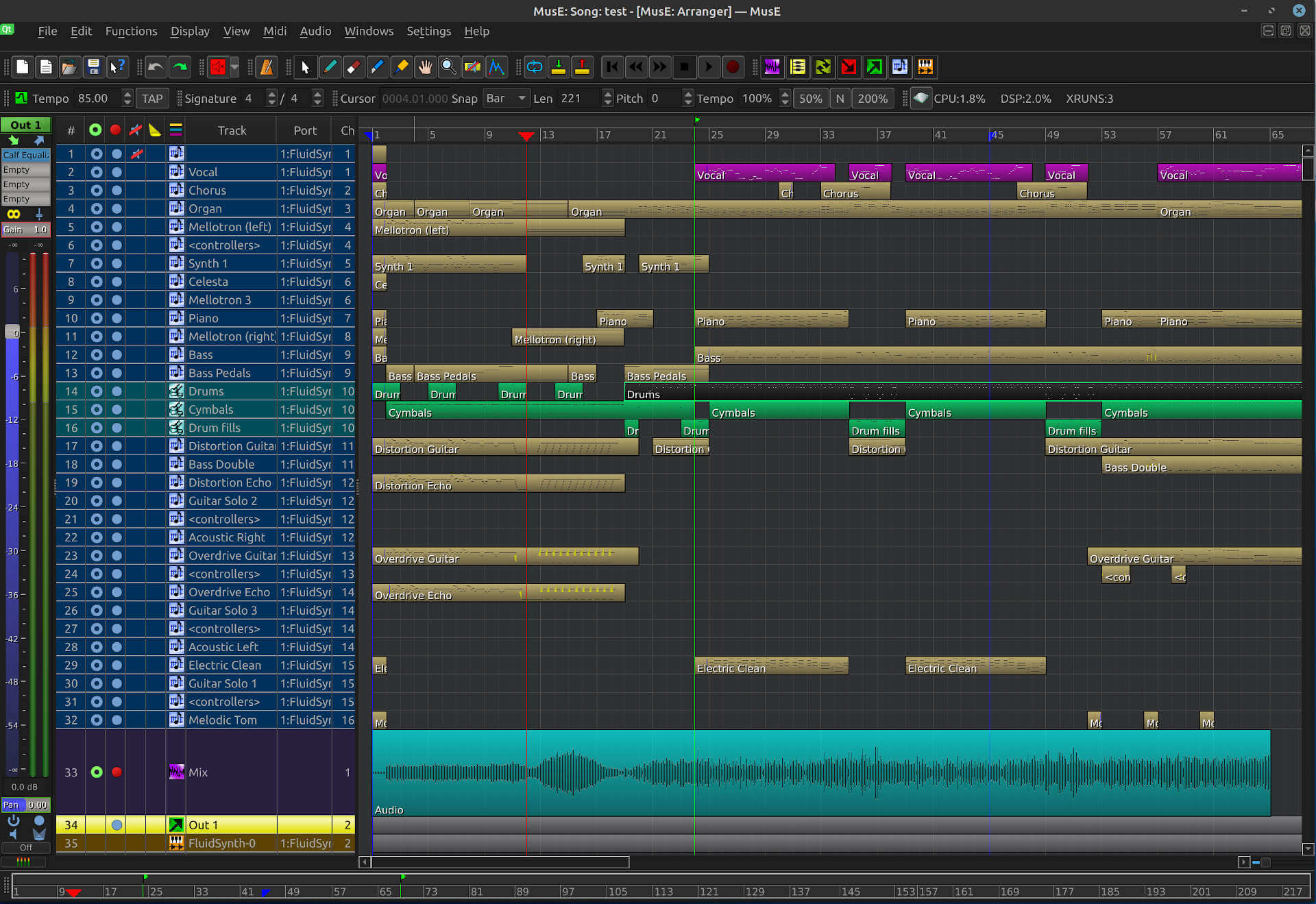The image size is (1316, 904).
Task: Select the magnifier zoom tool
Action: [x=449, y=67]
